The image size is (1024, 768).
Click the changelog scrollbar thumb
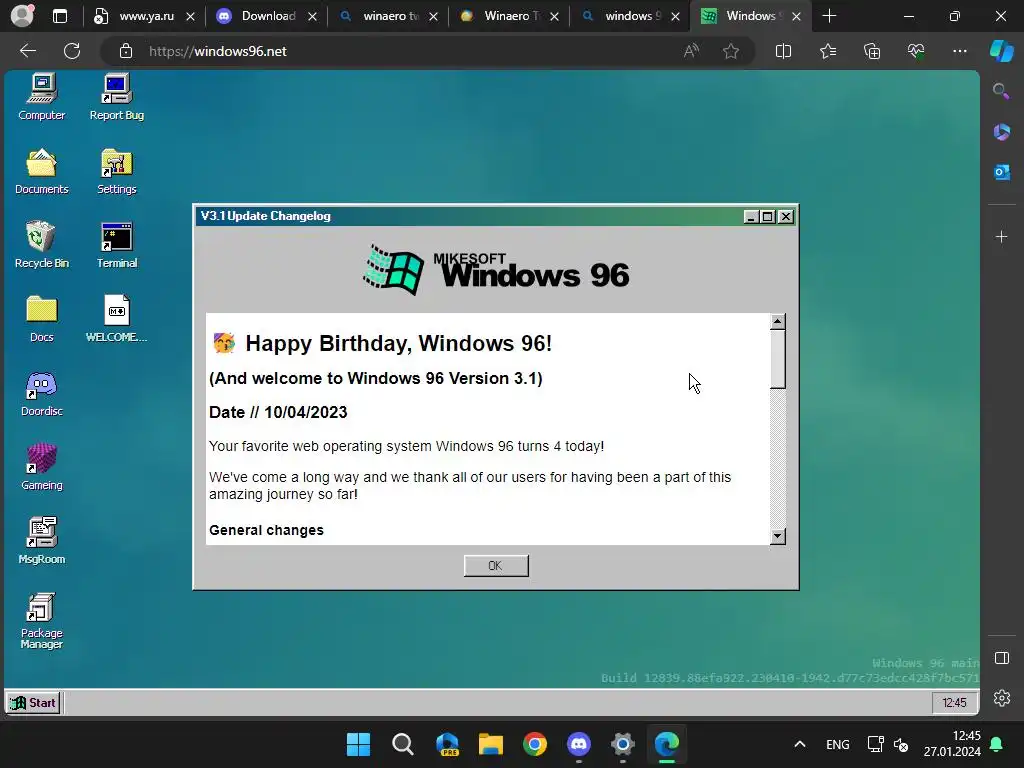(777, 359)
